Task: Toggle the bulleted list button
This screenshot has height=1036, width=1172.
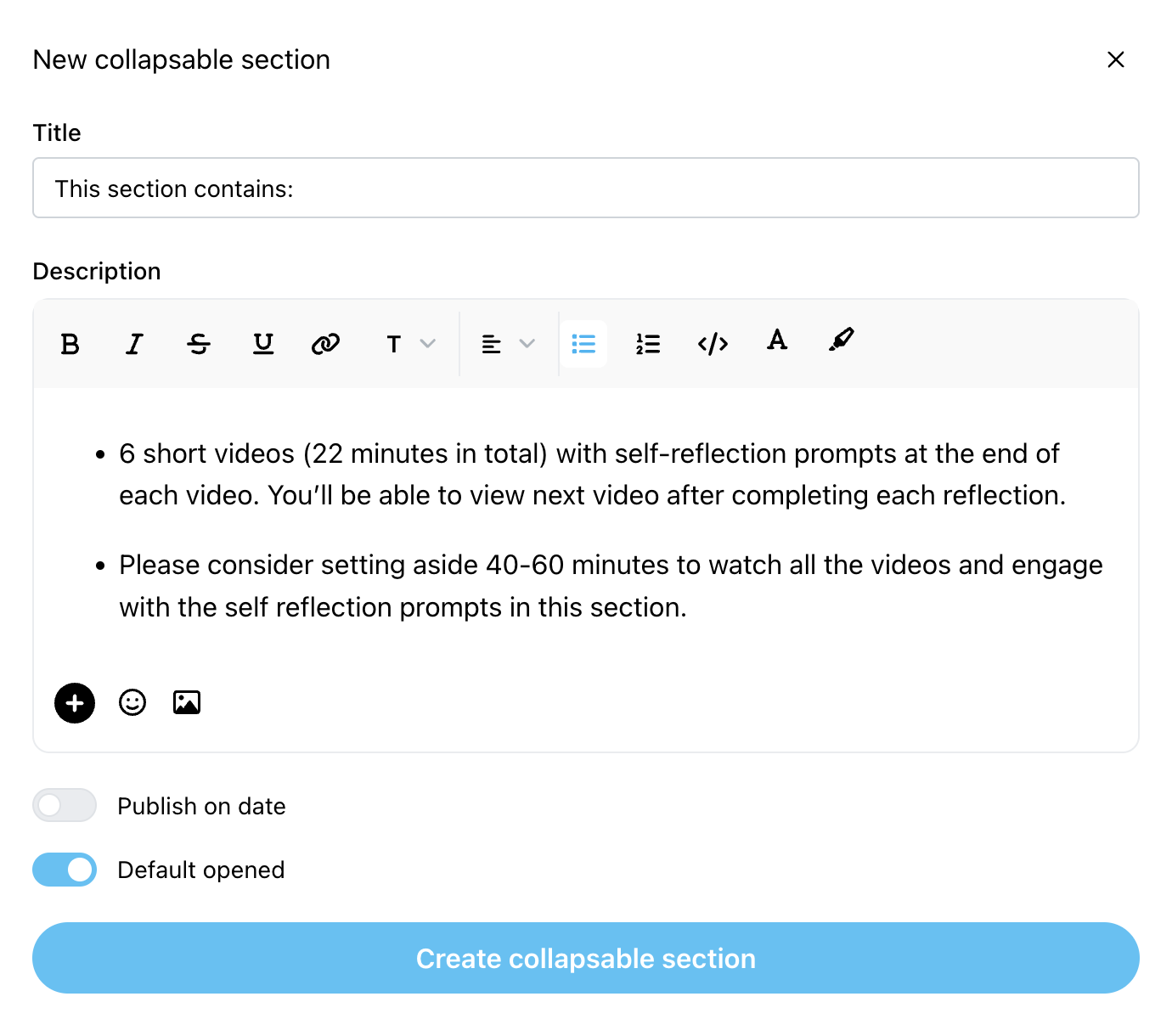Action: point(583,344)
